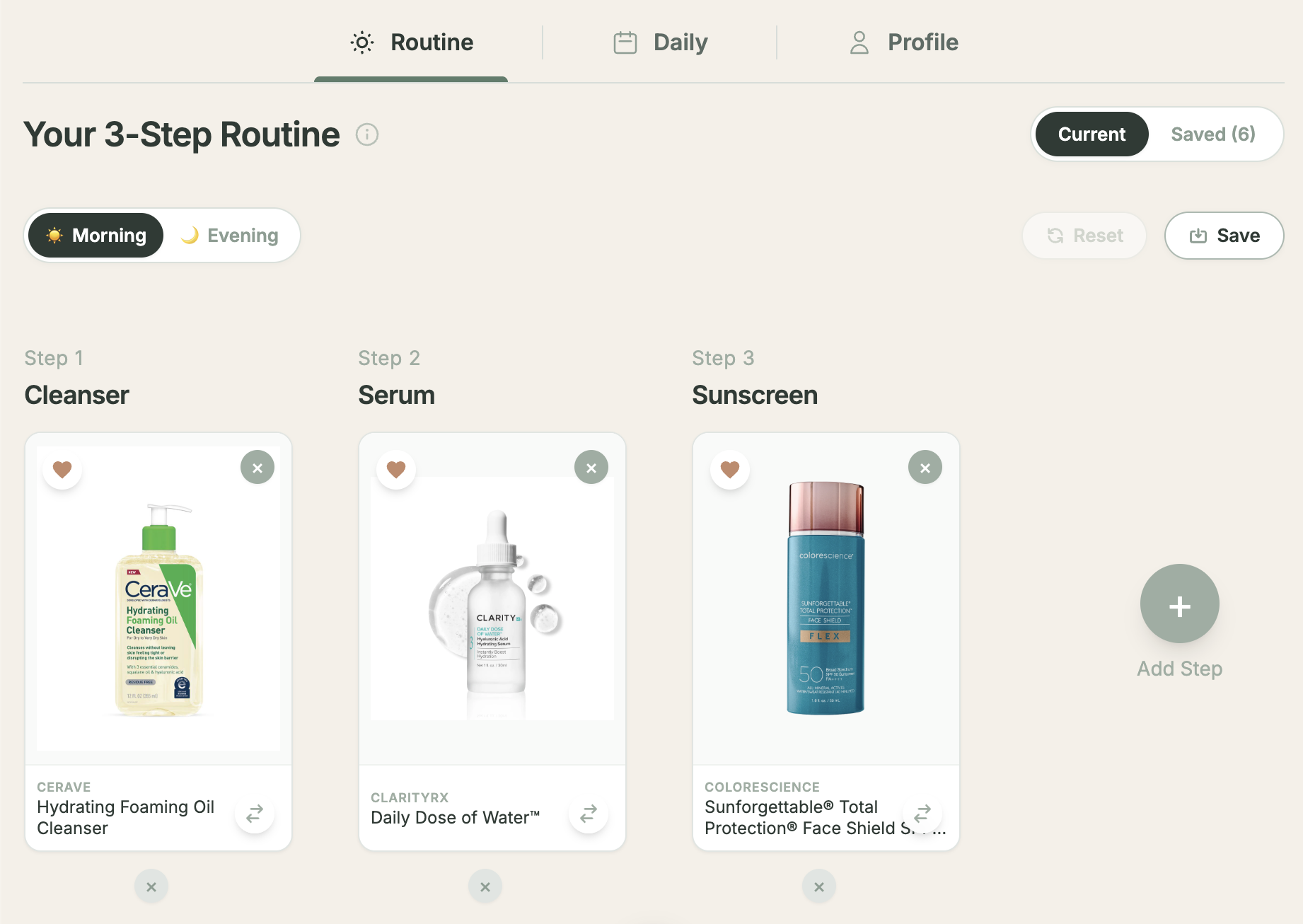
Task: Open the Daily tab
Action: point(659,42)
